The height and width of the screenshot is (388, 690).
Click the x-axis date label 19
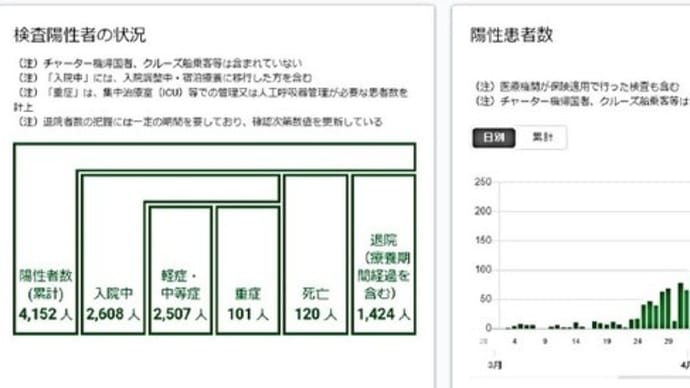(607, 341)
